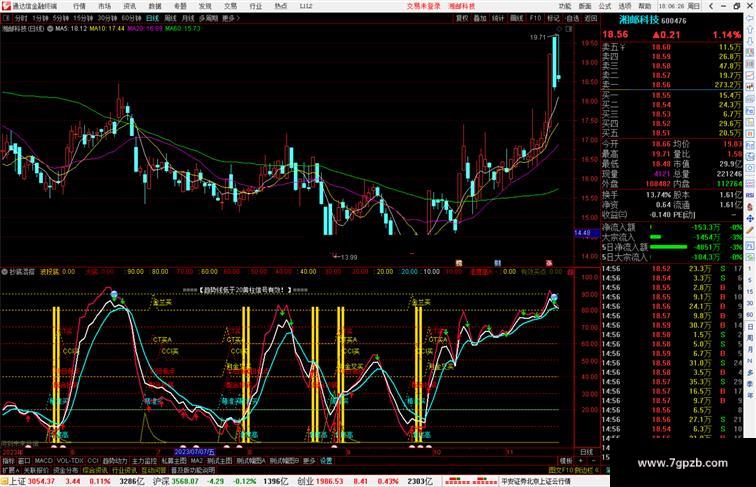This screenshot has height=487, width=756.
Task: Click the 统计 button
Action: coord(498,18)
